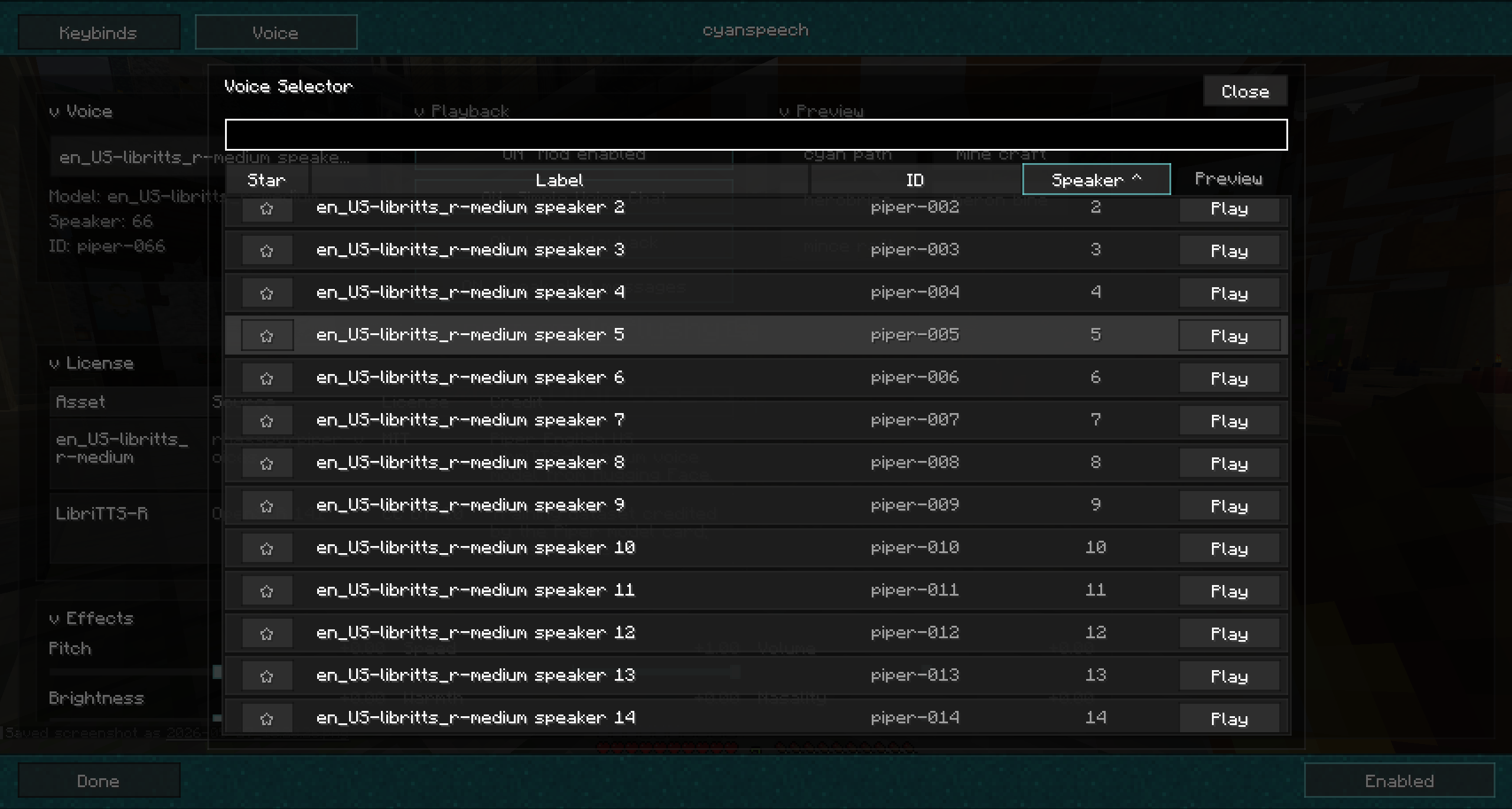
Task: Play preview for piper-012 voice
Action: [x=1229, y=633]
